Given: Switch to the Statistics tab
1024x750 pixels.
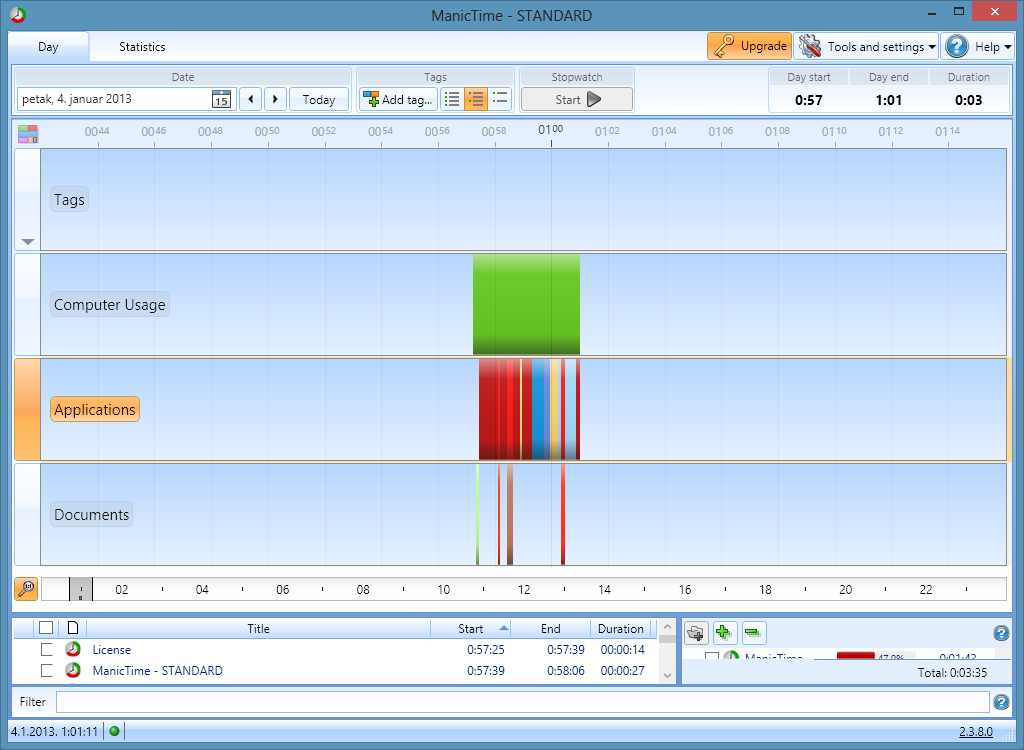Looking at the screenshot, I should coord(142,47).
